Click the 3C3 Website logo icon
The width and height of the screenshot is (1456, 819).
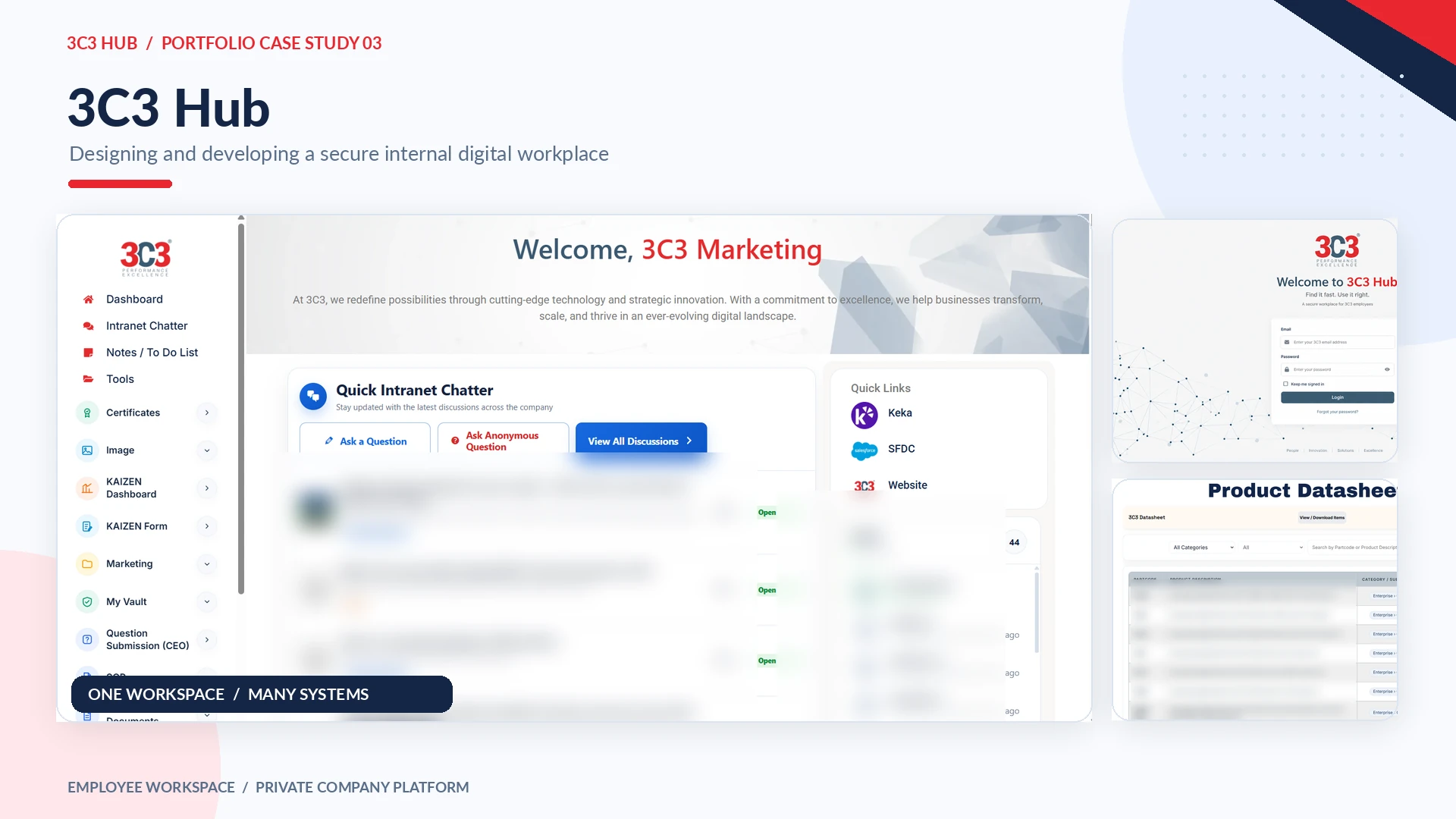coord(864,486)
